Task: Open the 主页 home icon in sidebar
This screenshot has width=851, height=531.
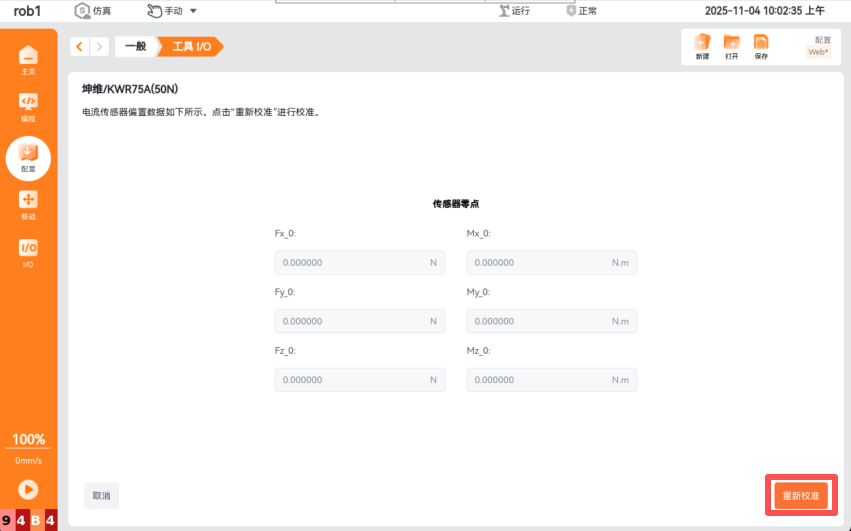Action: click(x=28, y=58)
